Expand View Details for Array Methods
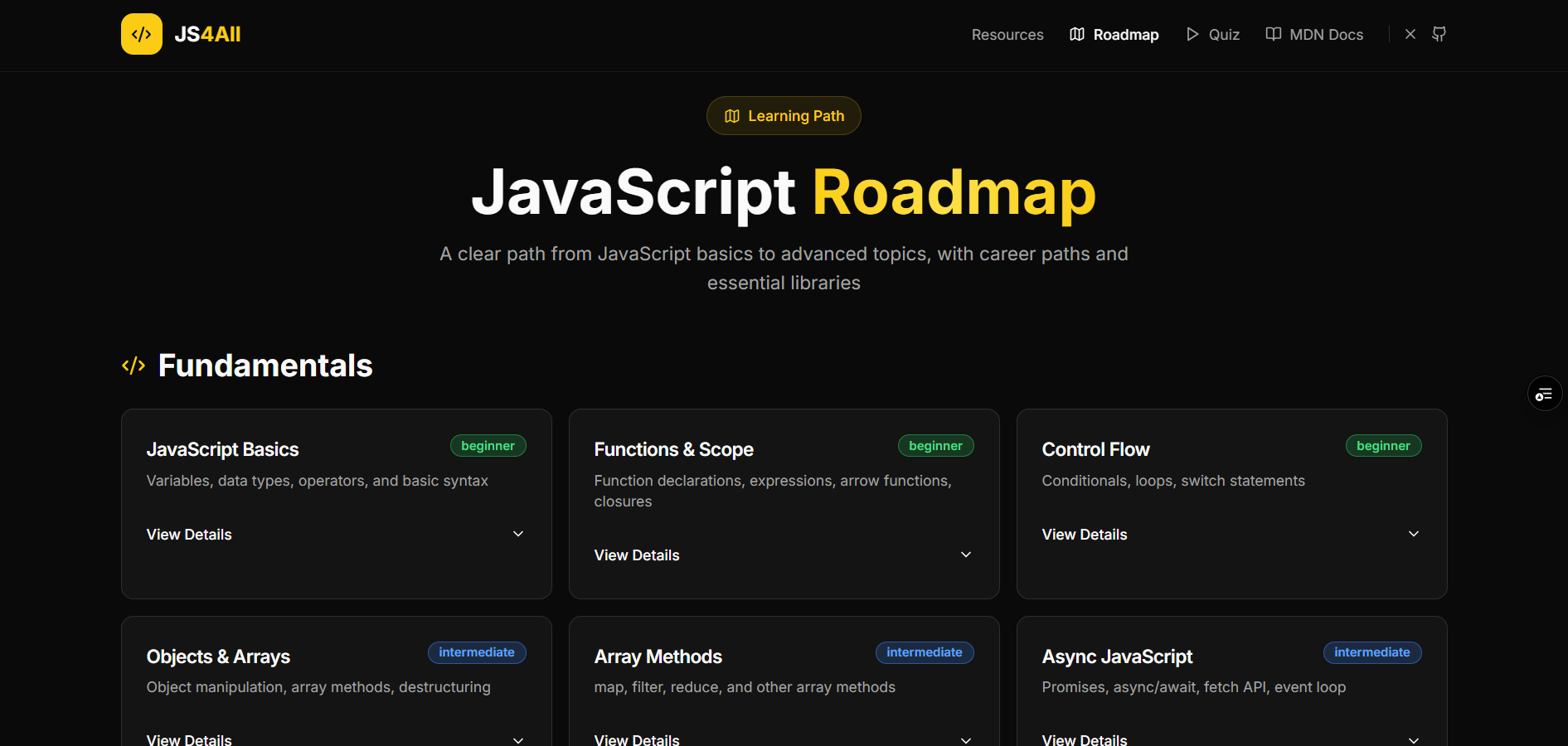This screenshot has height=746, width=1568. click(x=784, y=739)
